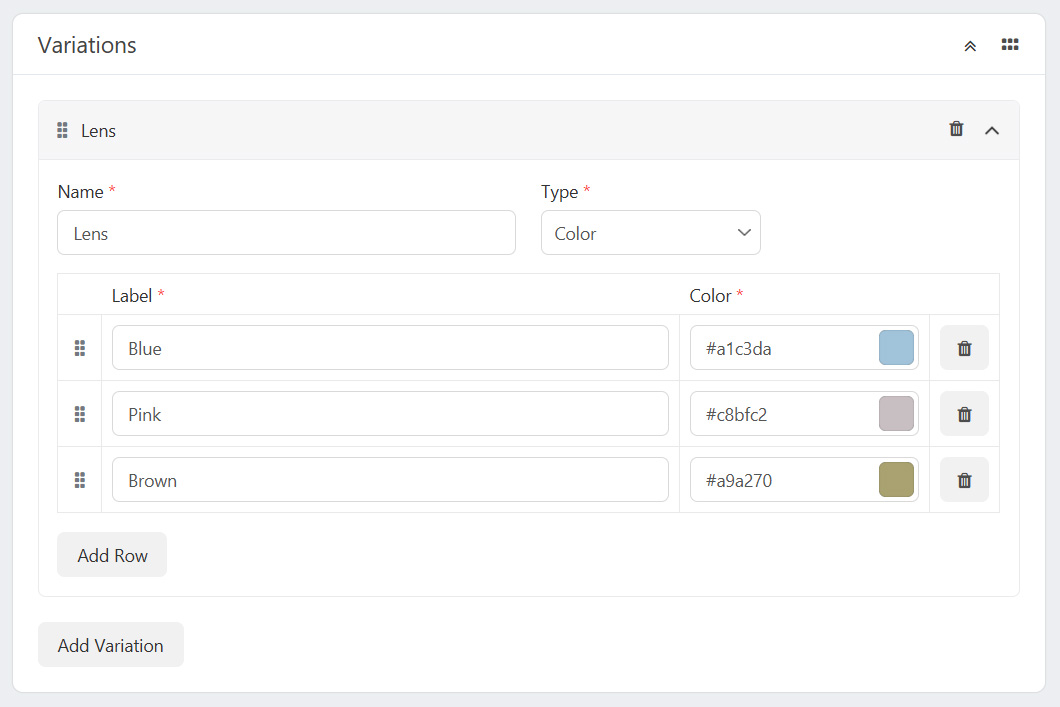
Task: Click the Pink row drag handle
Action: tap(80, 414)
